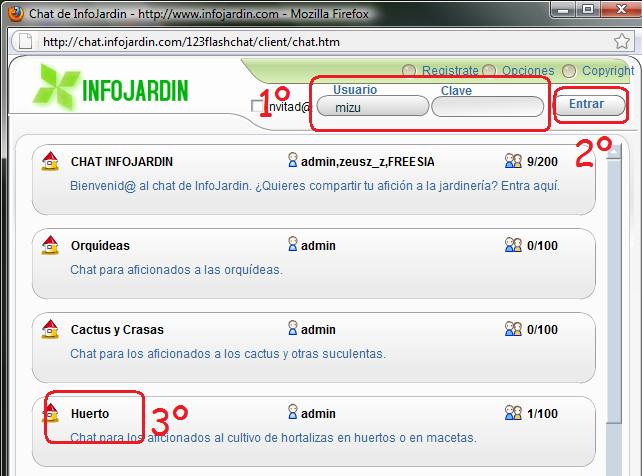Bookmark this page with the star icon
This screenshot has height=476, width=642.
point(622,41)
